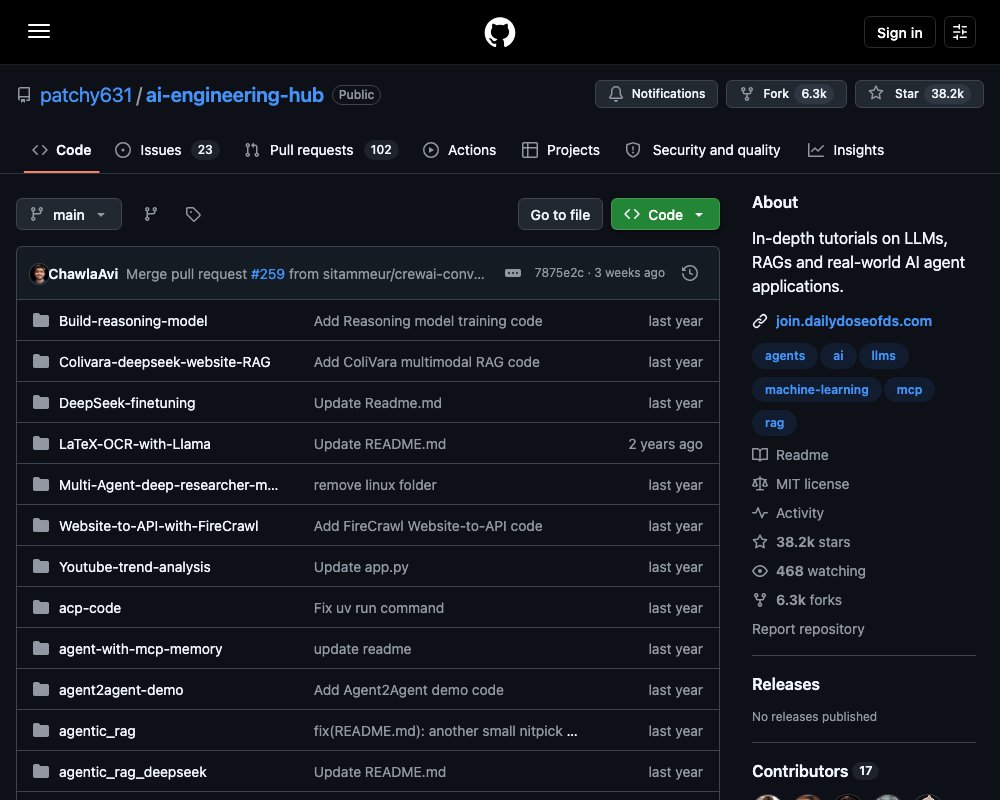Select the mcp topic tag
Screen dimensions: 1000x800
909,389
